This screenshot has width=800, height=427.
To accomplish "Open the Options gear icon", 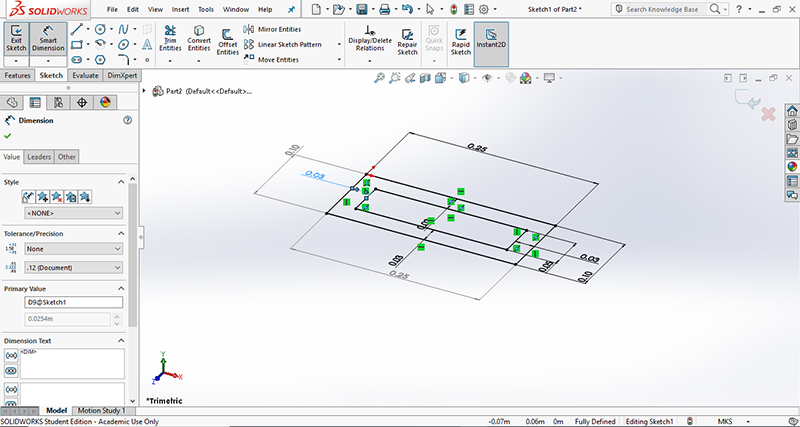I will (x=484, y=9).
